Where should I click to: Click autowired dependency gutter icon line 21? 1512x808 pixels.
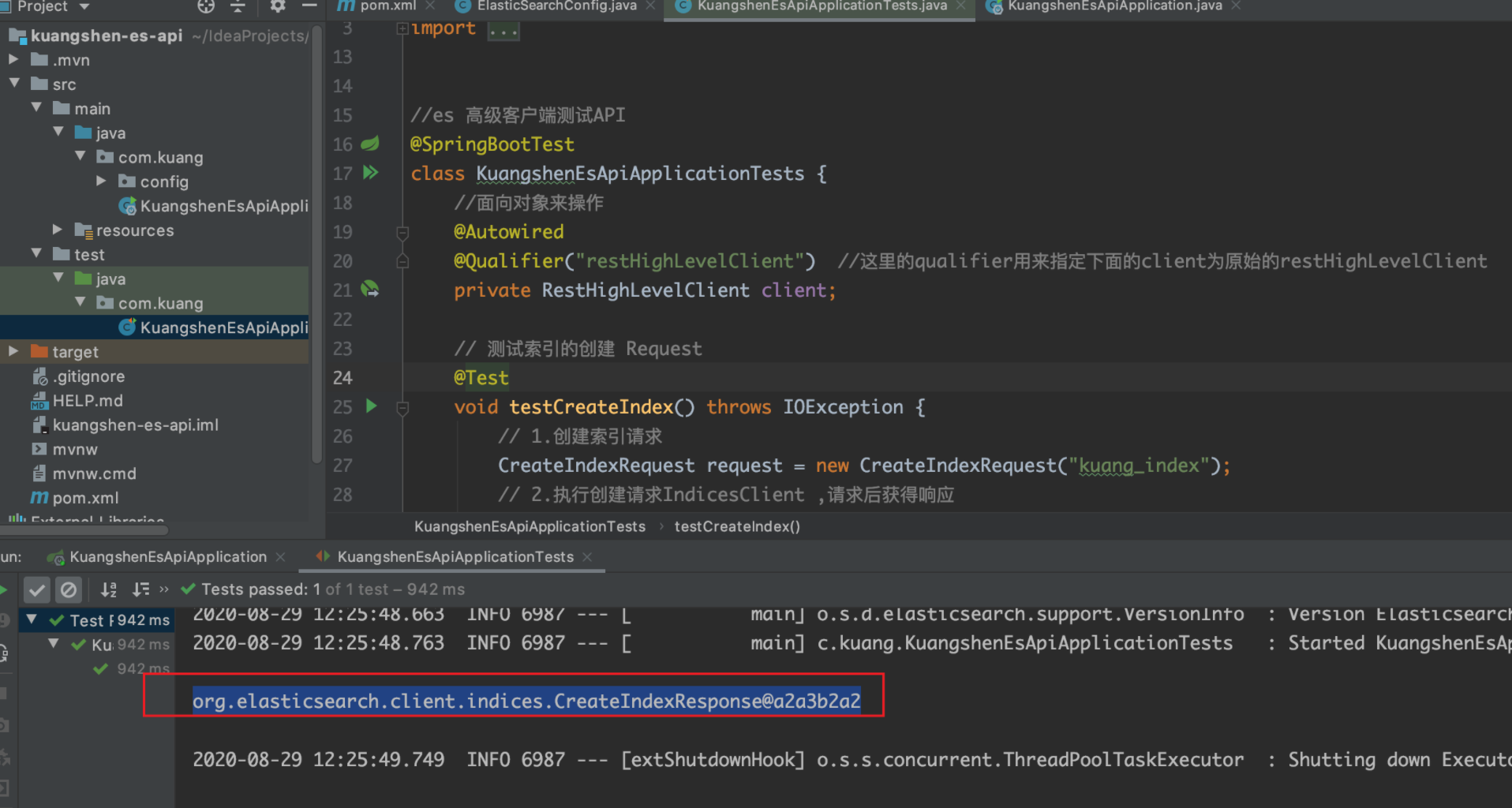(x=370, y=289)
